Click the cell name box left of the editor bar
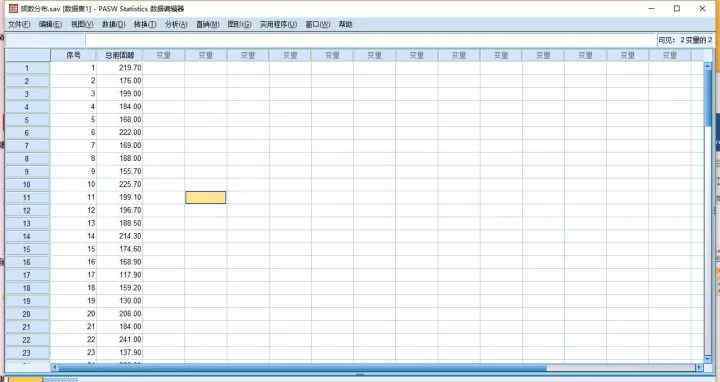 (45, 40)
